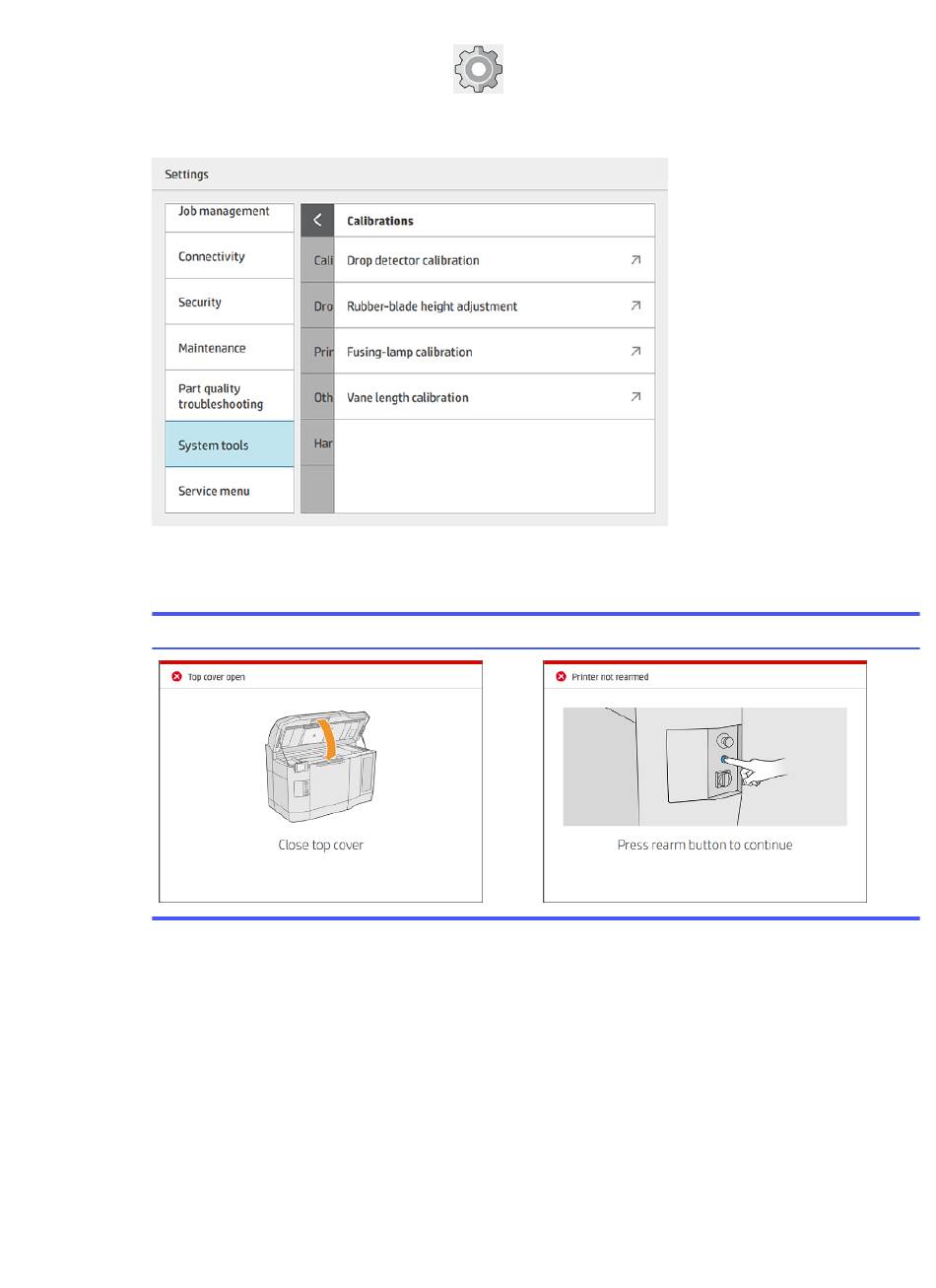Click the back chevron beside Calibrations
The height and width of the screenshot is (1288, 936).
click(x=317, y=221)
